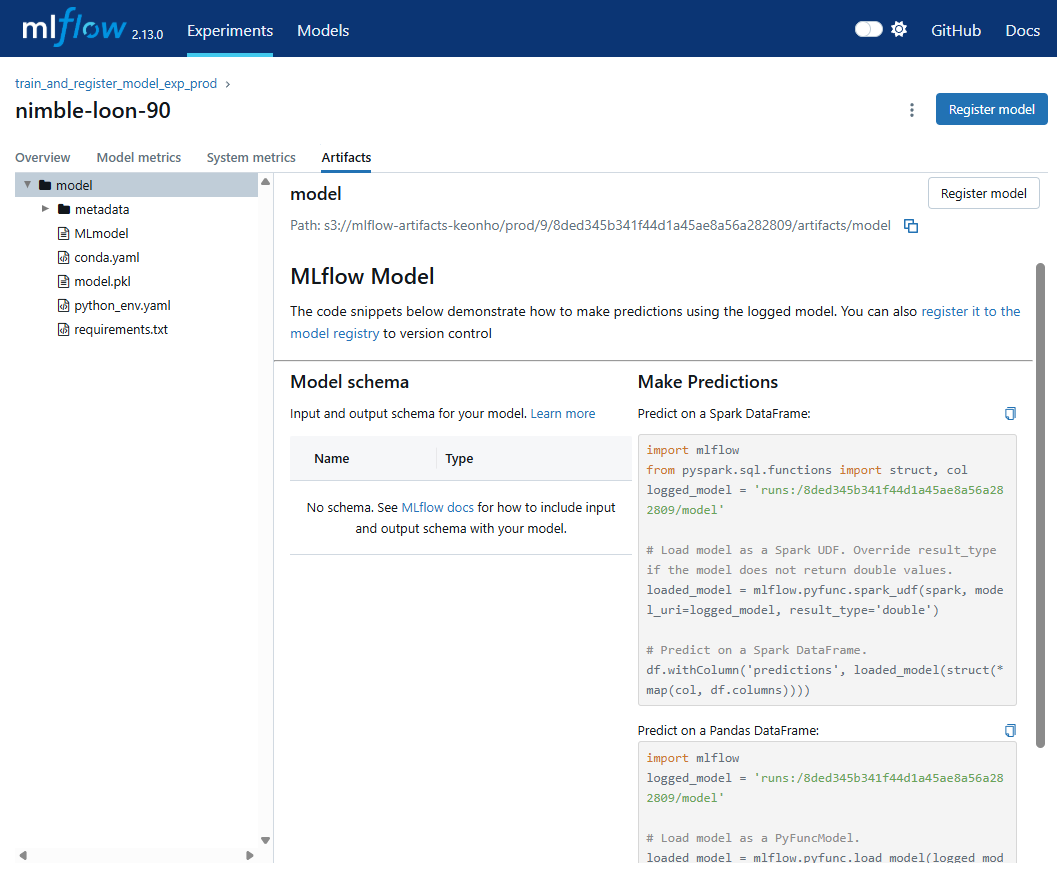The image size is (1057, 875).
Task: Click the Register model button
Action: (991, 109)
